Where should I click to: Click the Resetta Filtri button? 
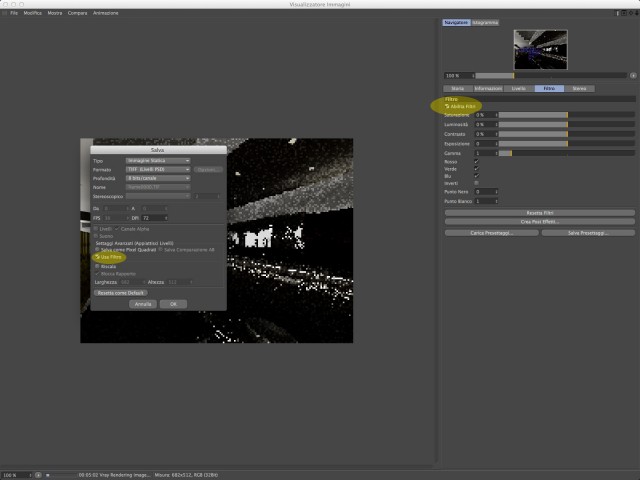[540, 213]
